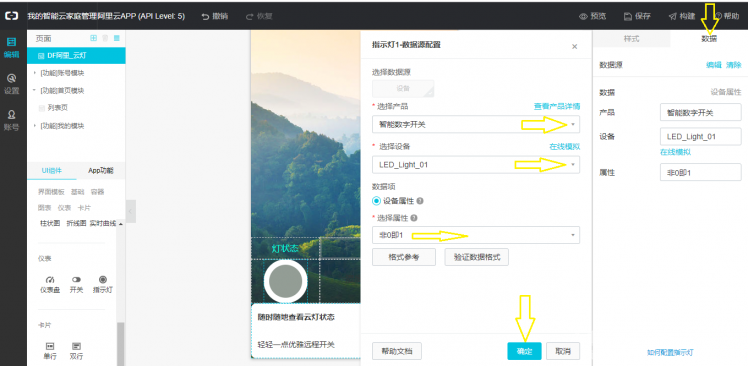Select the 设备属性 radio button
Image resolution: width=748 pixels, height=366 pixels.
(376, 201)
